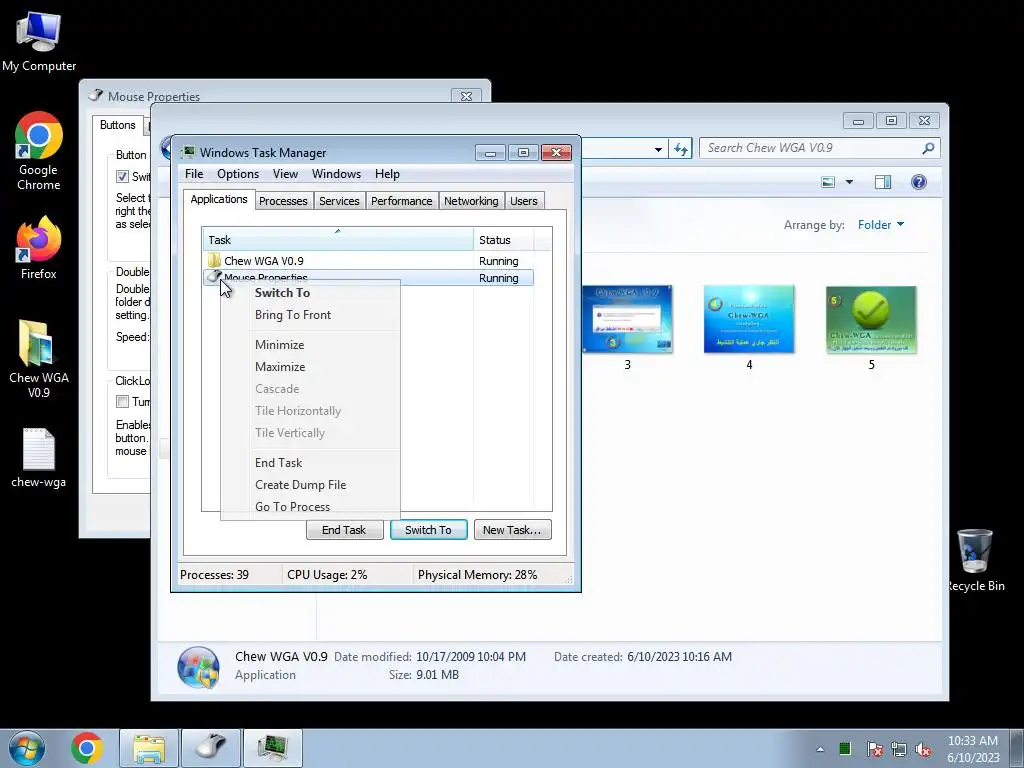The image size is (1024, 768).
Task: Click Switch To button below task list
Action: (428, 530)
